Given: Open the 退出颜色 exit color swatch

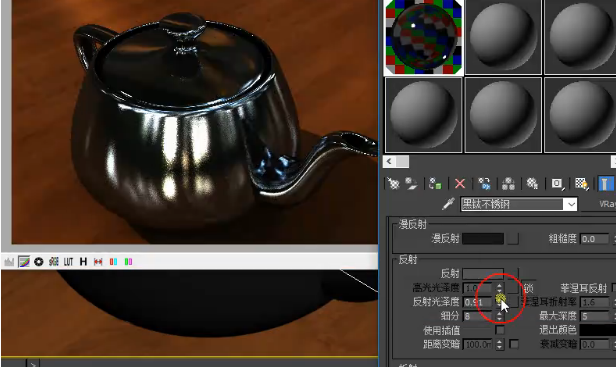Looking at the screenshot, I should click(598, 330).
